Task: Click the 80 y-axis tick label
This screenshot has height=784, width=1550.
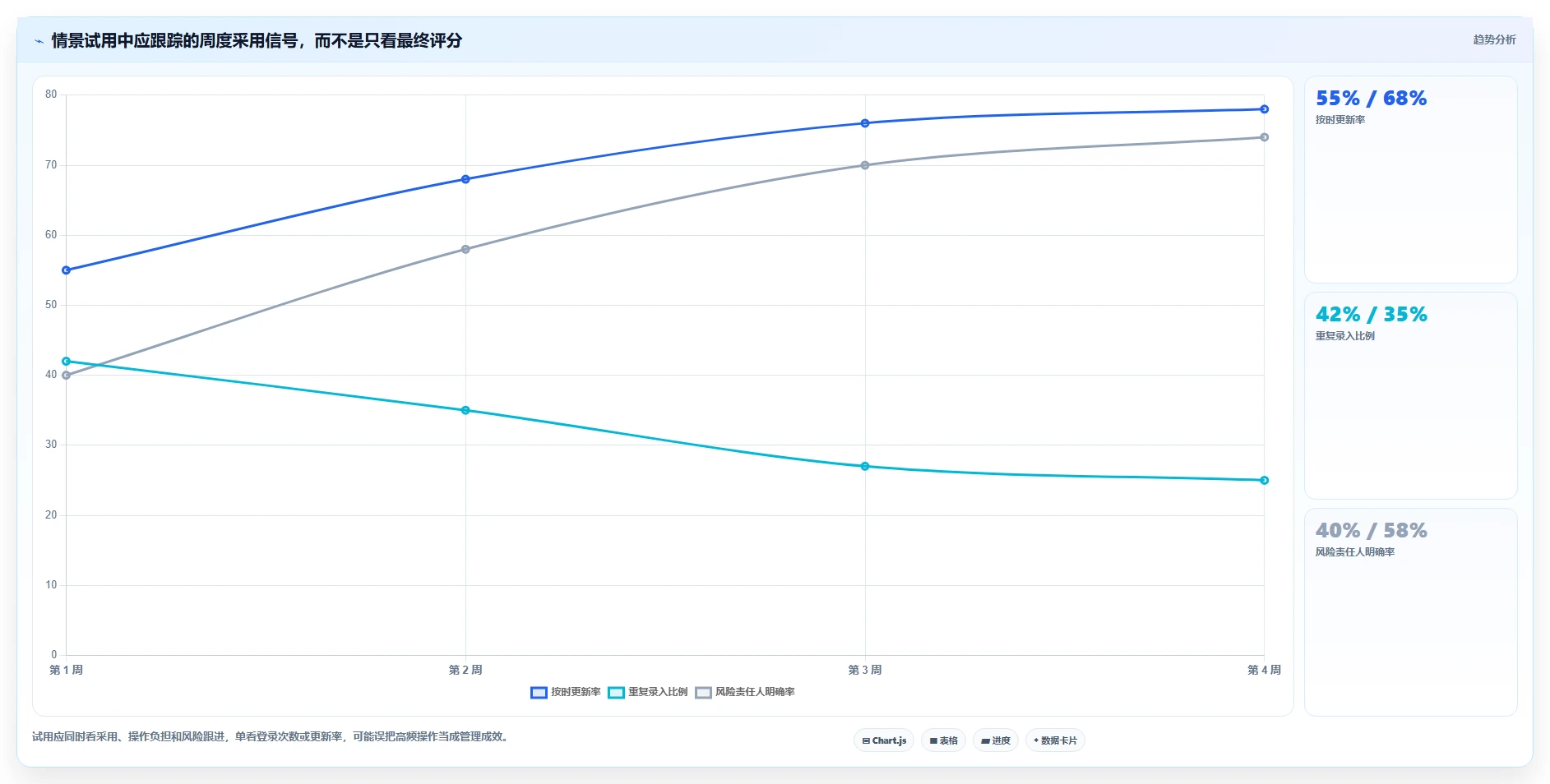Action: click(51, 95)
